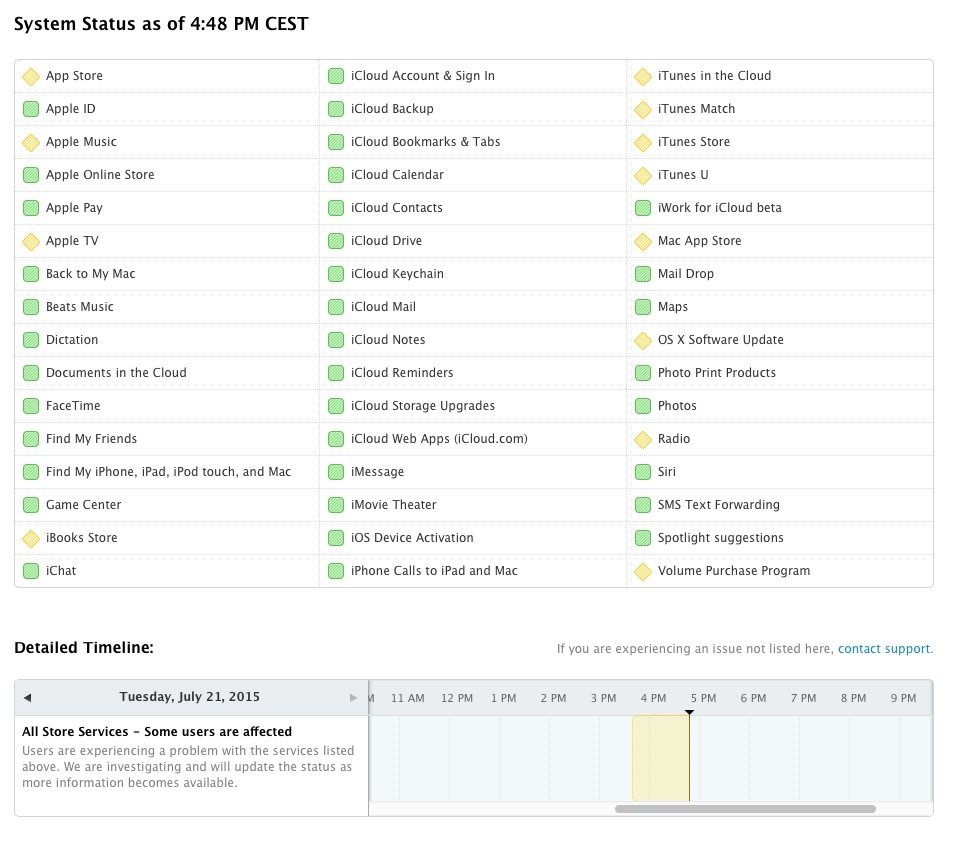Select the iWork for iCloud beta entry
Viewport: 953px width, 847px height.
point(780,208)
